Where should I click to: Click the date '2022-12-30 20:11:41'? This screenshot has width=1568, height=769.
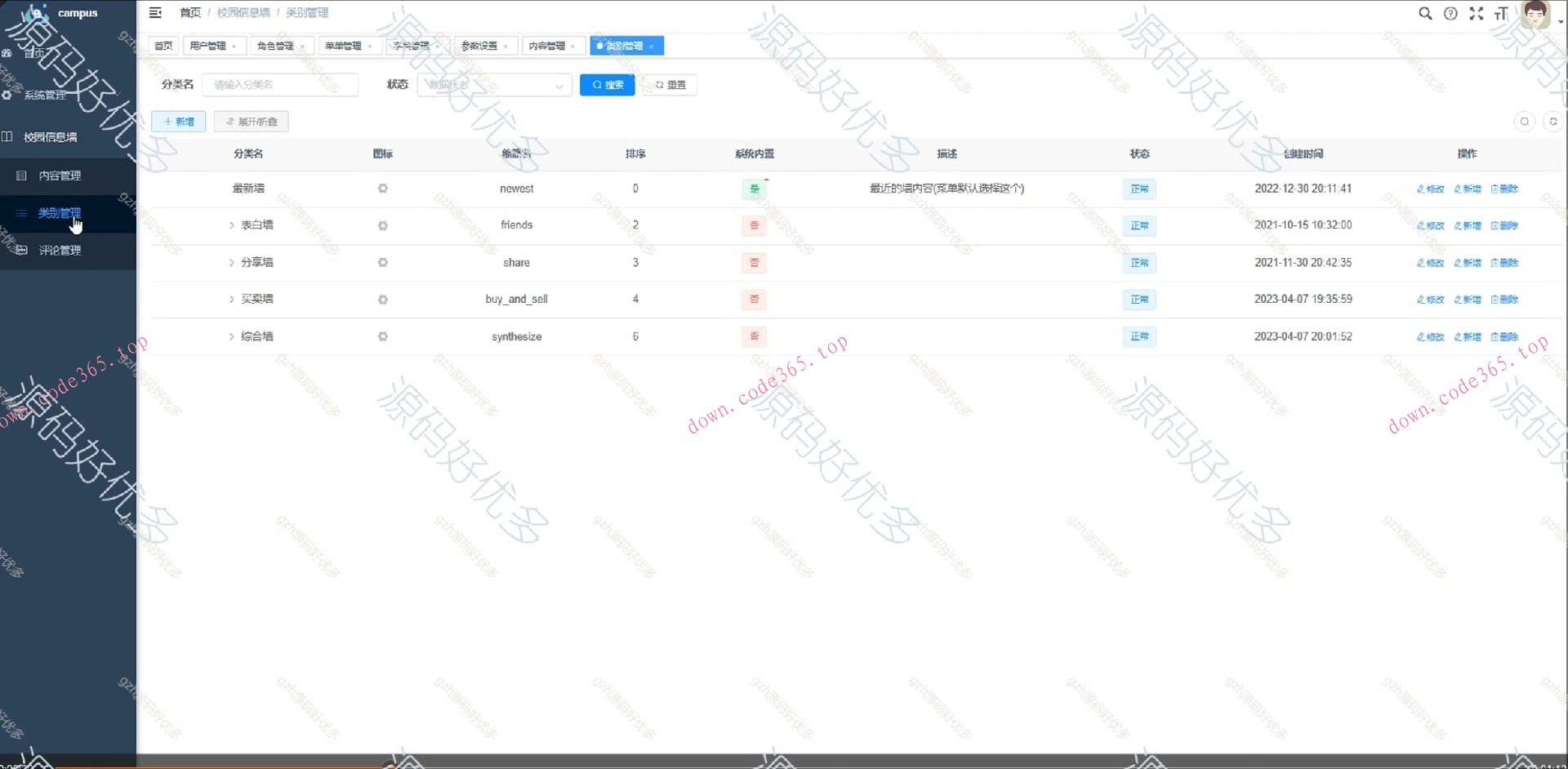click(1303, 189)
